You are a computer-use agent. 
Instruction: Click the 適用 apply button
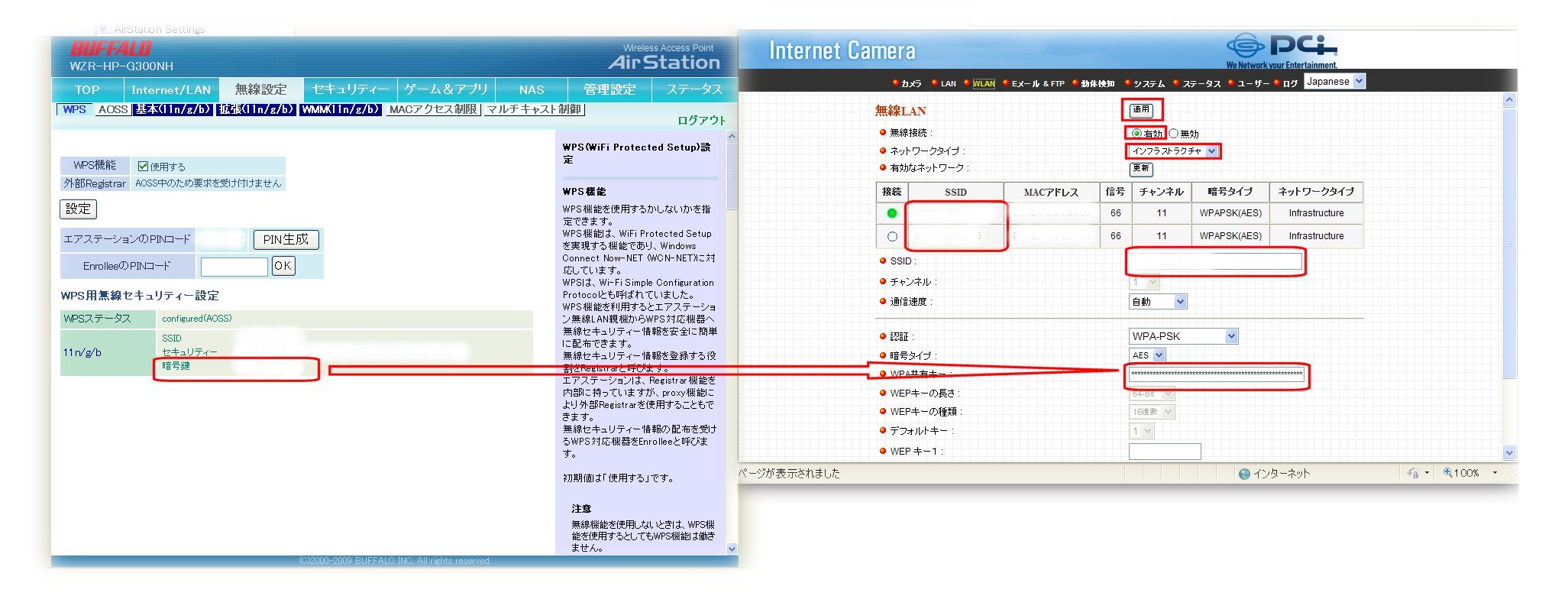pos(1141,110)
